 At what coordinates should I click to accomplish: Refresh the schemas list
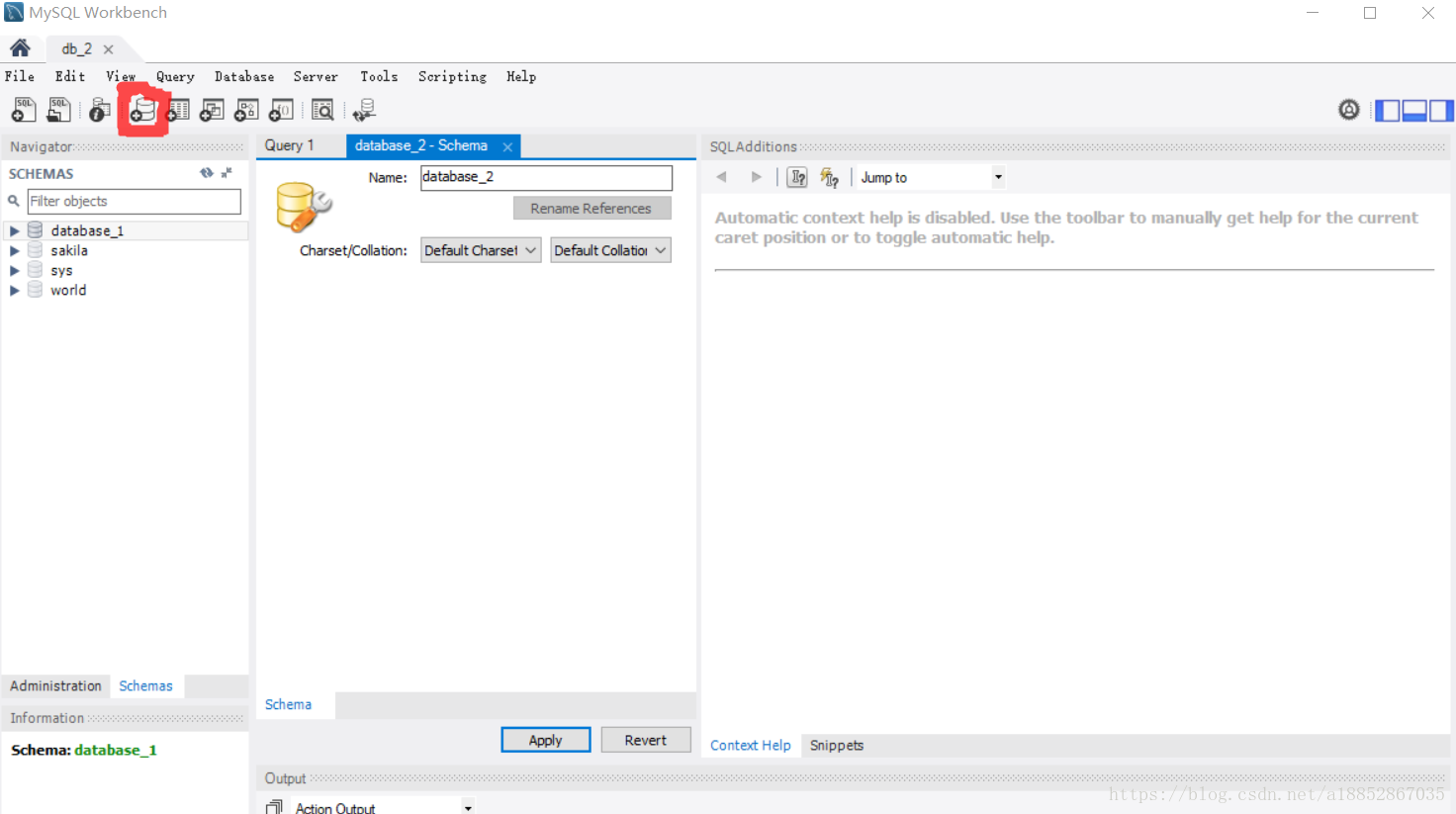click(x=207, y=173)
